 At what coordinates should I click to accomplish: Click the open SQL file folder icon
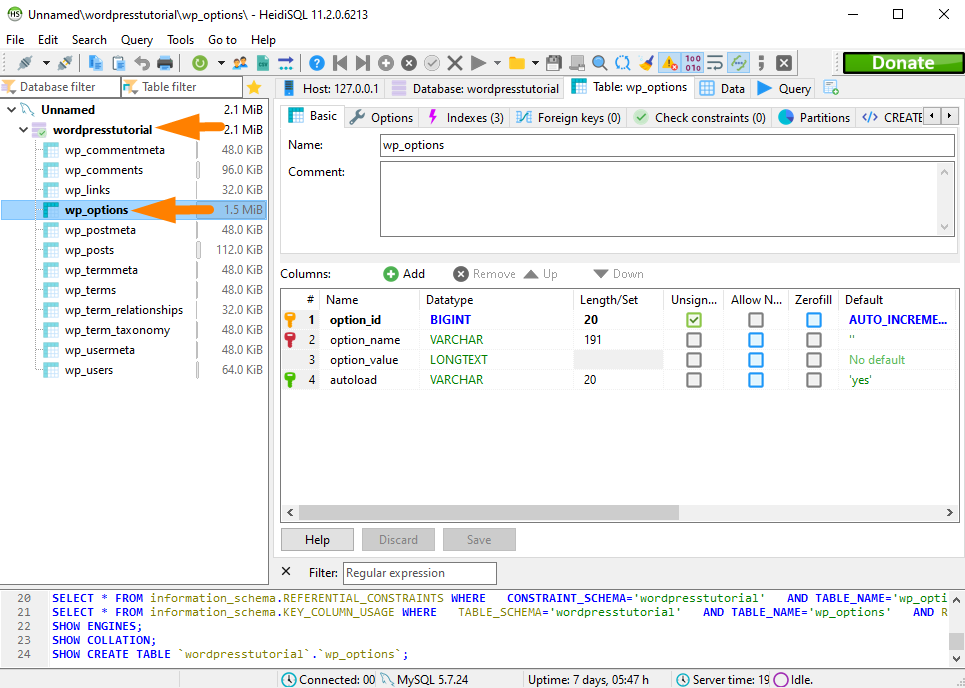[x=517, y=63]
